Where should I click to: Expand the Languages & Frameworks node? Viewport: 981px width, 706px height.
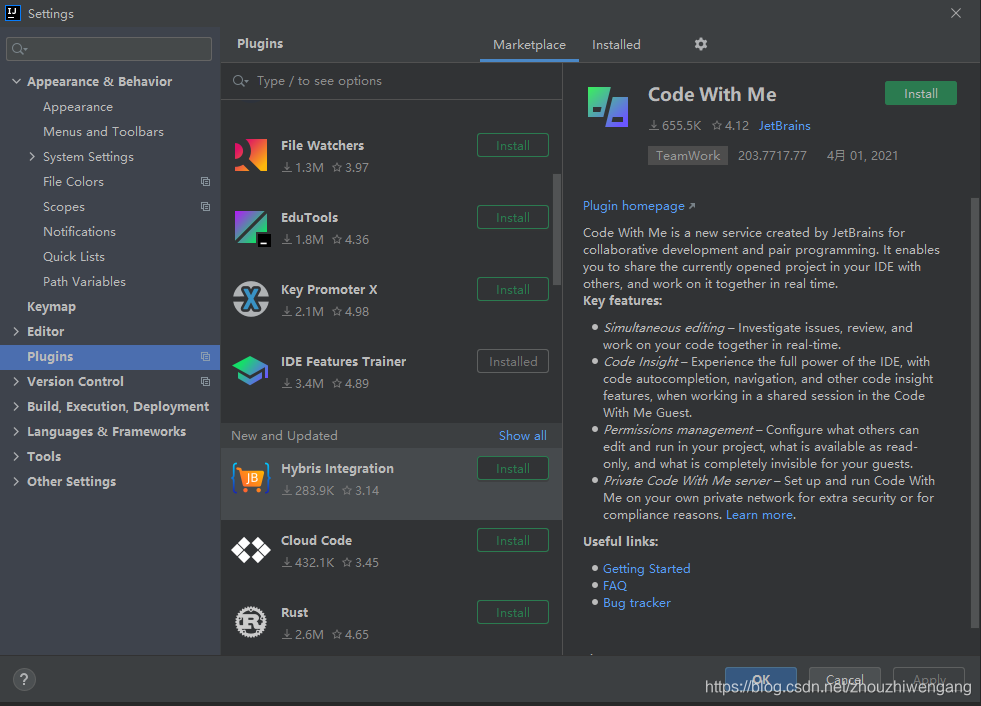pyautogui.click(x=16, y=431)
